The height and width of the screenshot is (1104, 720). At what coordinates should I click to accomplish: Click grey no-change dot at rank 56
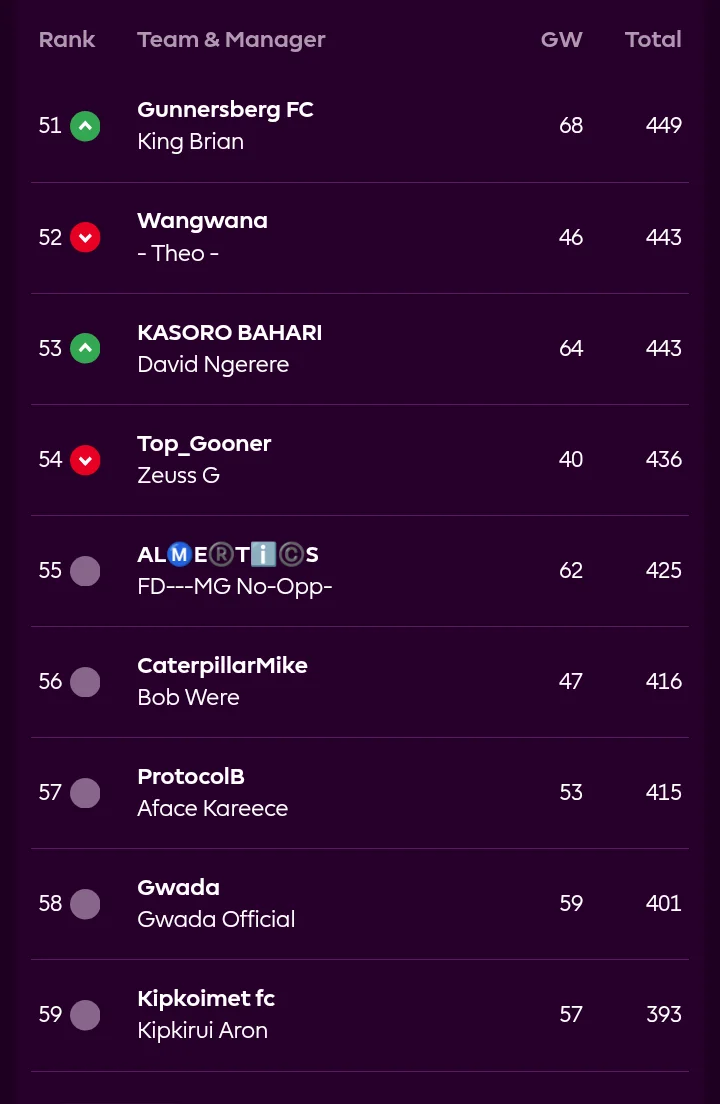click(85, 682)
